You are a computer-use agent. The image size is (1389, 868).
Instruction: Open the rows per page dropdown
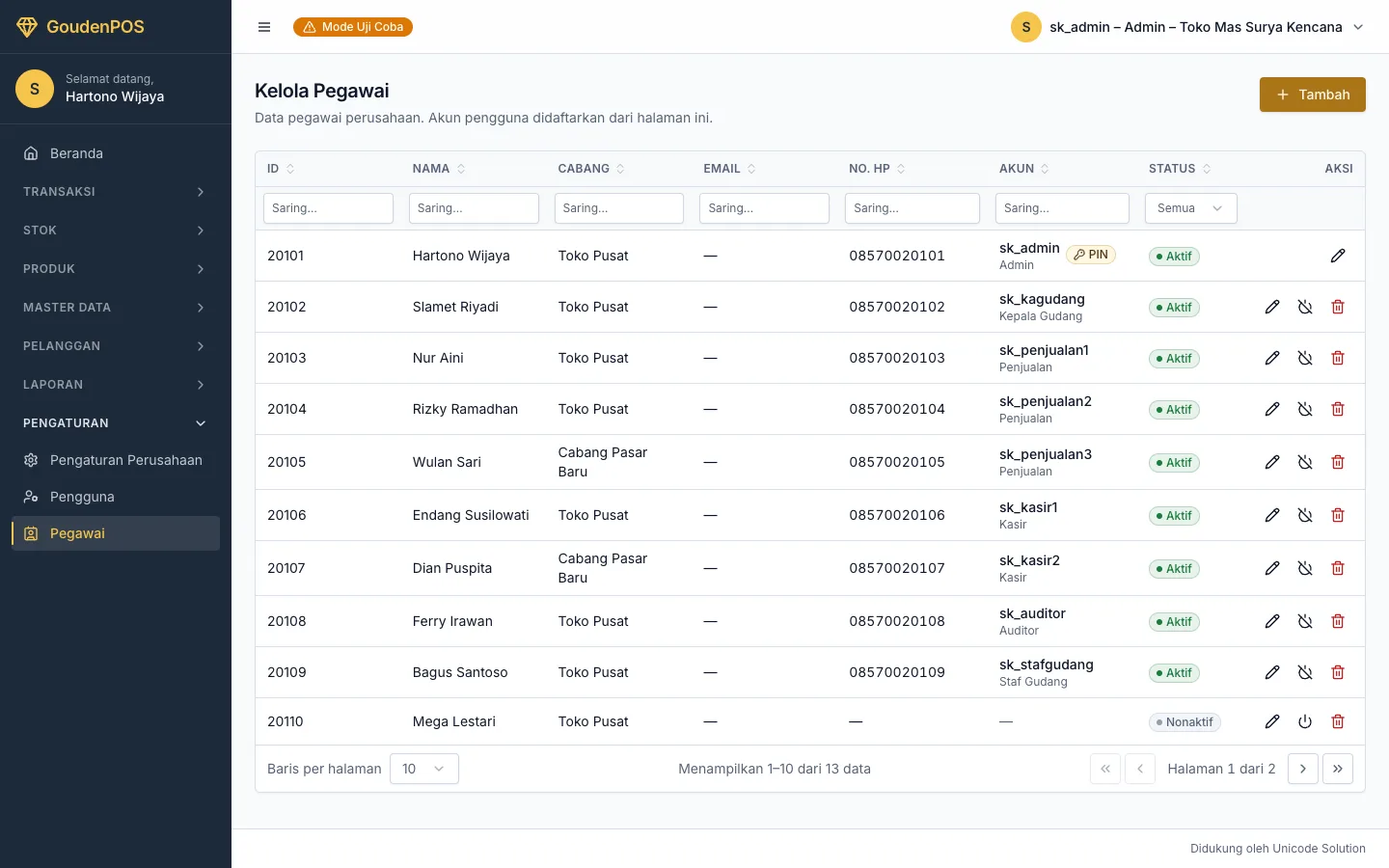(424, 769)
